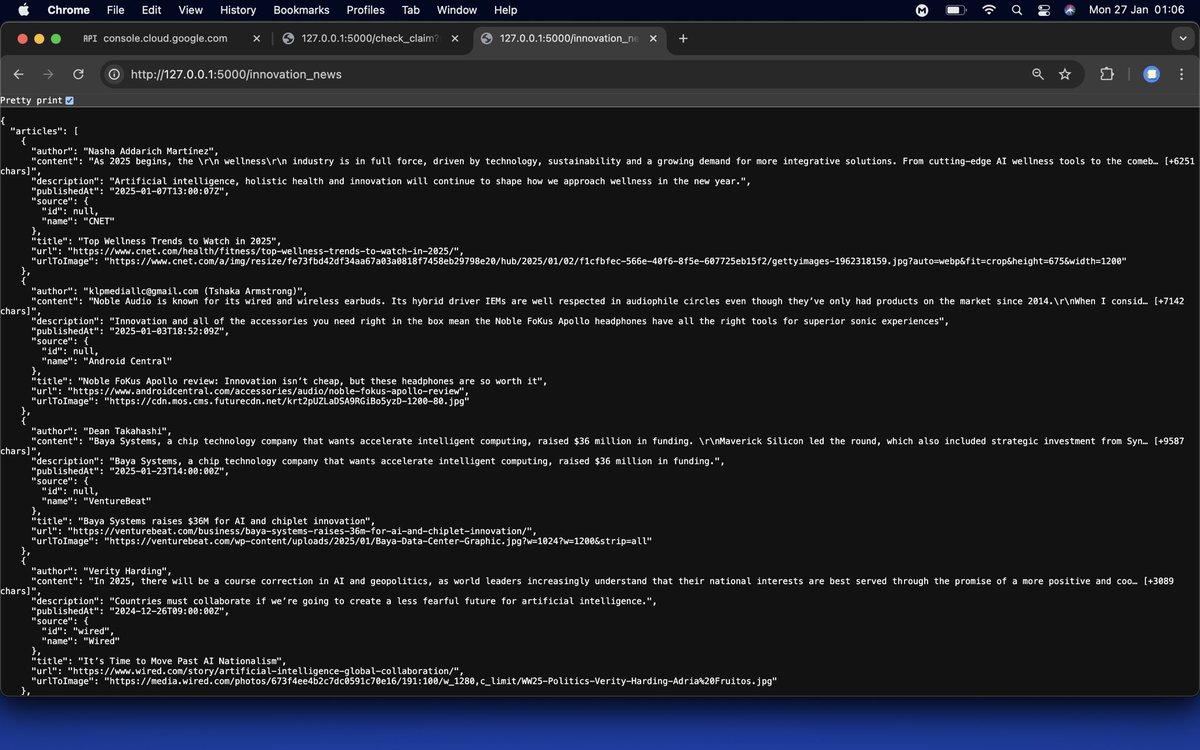
Task: Open the Chrome profile avatar
Action: [x=1151, y=74]
